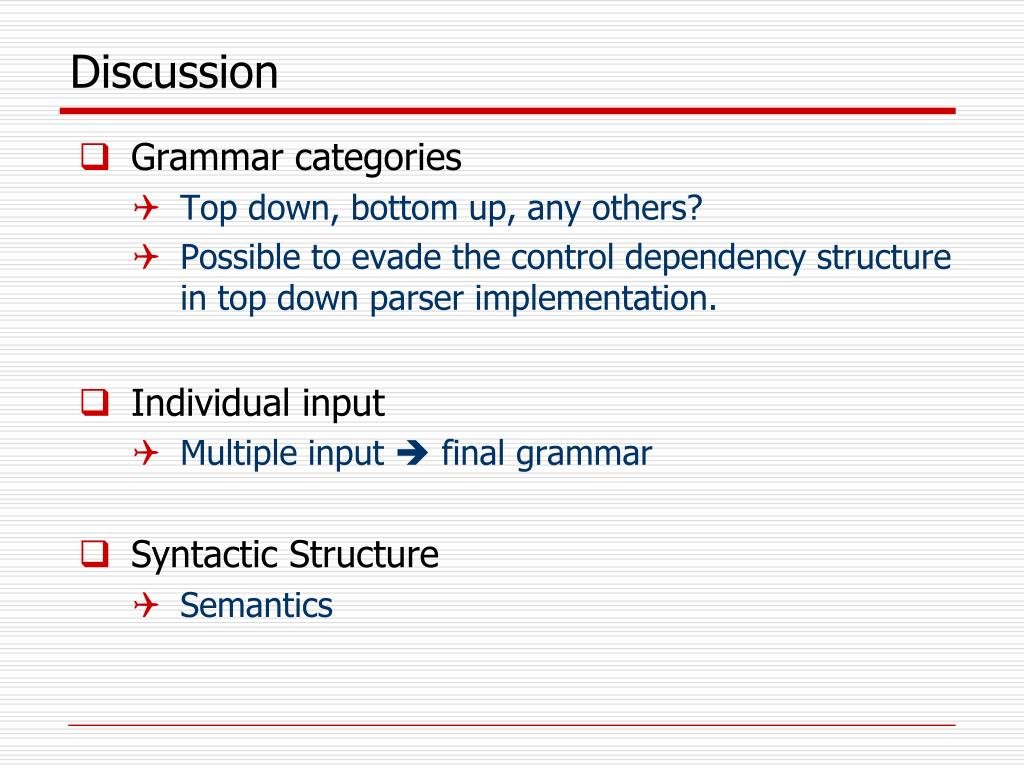Click the 'Top down, bottom up, any others?' line

[x=441, y=208]
